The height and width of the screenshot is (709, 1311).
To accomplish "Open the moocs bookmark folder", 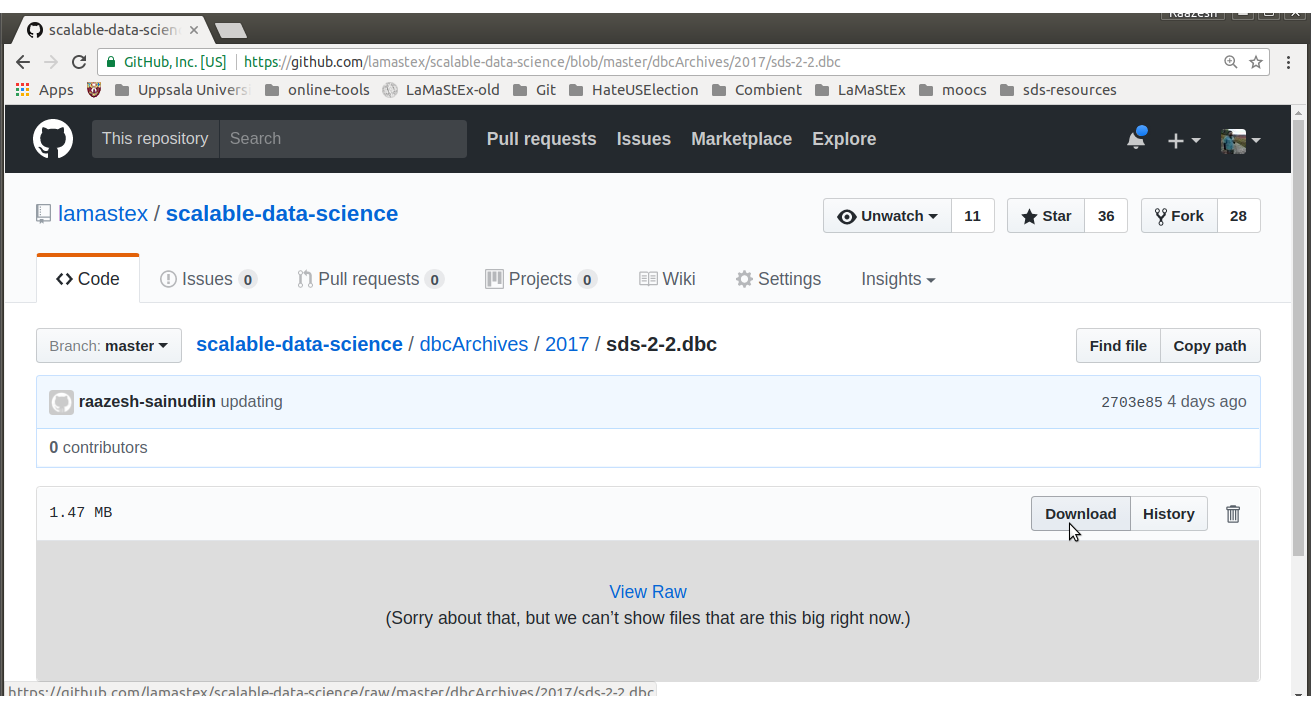I will [952, 90].
